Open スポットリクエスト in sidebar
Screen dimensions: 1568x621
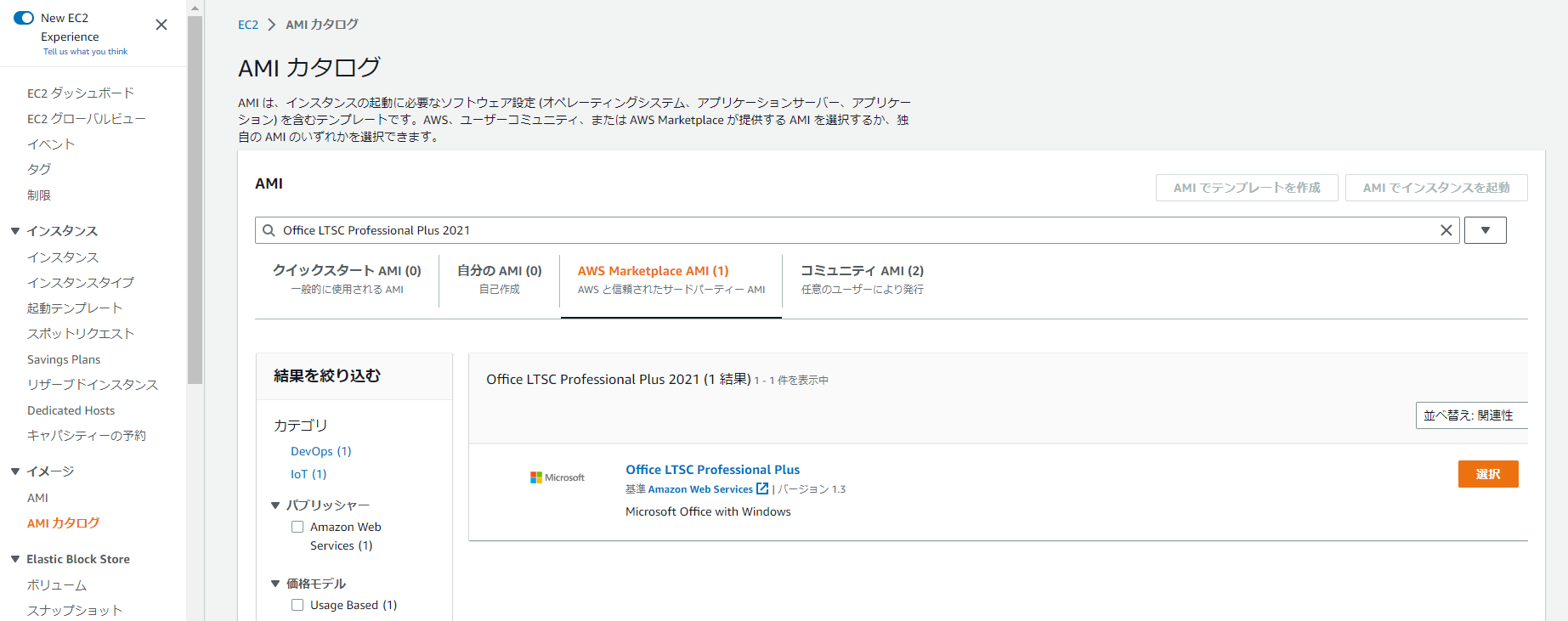(81, 334)
